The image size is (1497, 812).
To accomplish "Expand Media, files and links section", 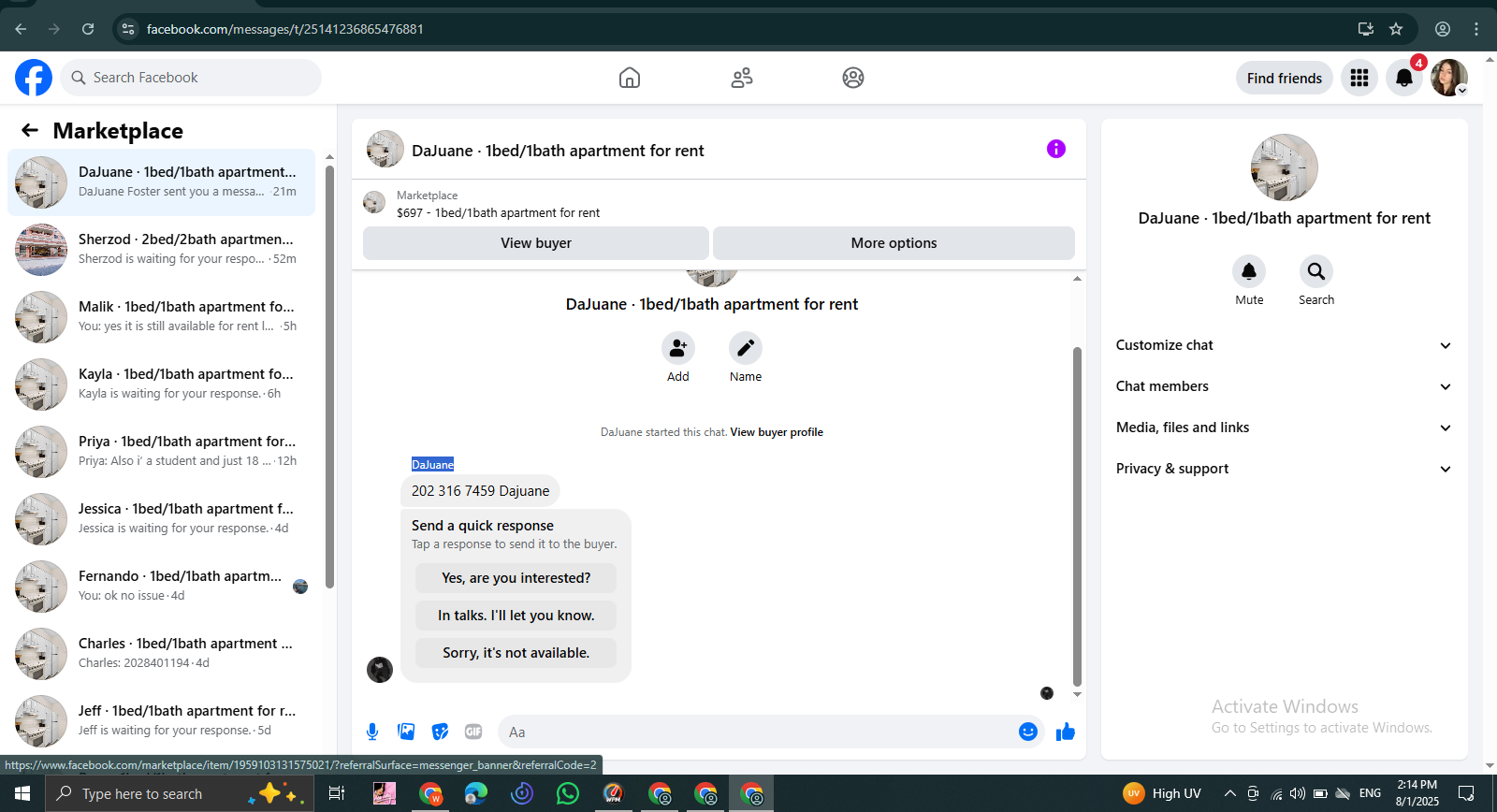I will click(x=1284, y=428).
